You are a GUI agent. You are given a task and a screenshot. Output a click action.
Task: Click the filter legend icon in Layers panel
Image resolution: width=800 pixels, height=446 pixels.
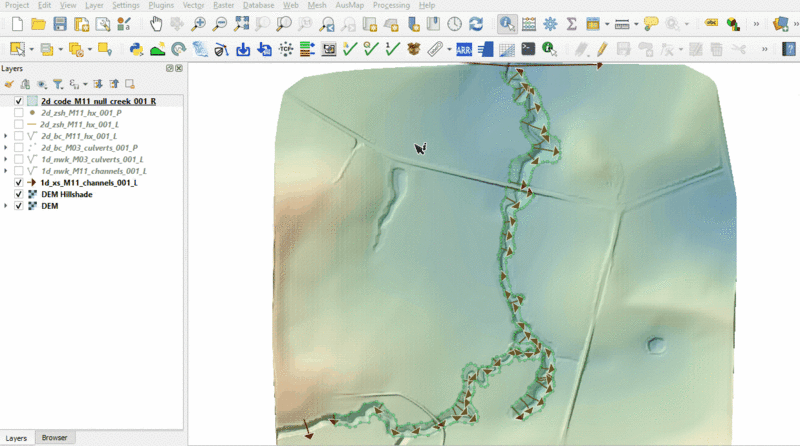point(57,84)
